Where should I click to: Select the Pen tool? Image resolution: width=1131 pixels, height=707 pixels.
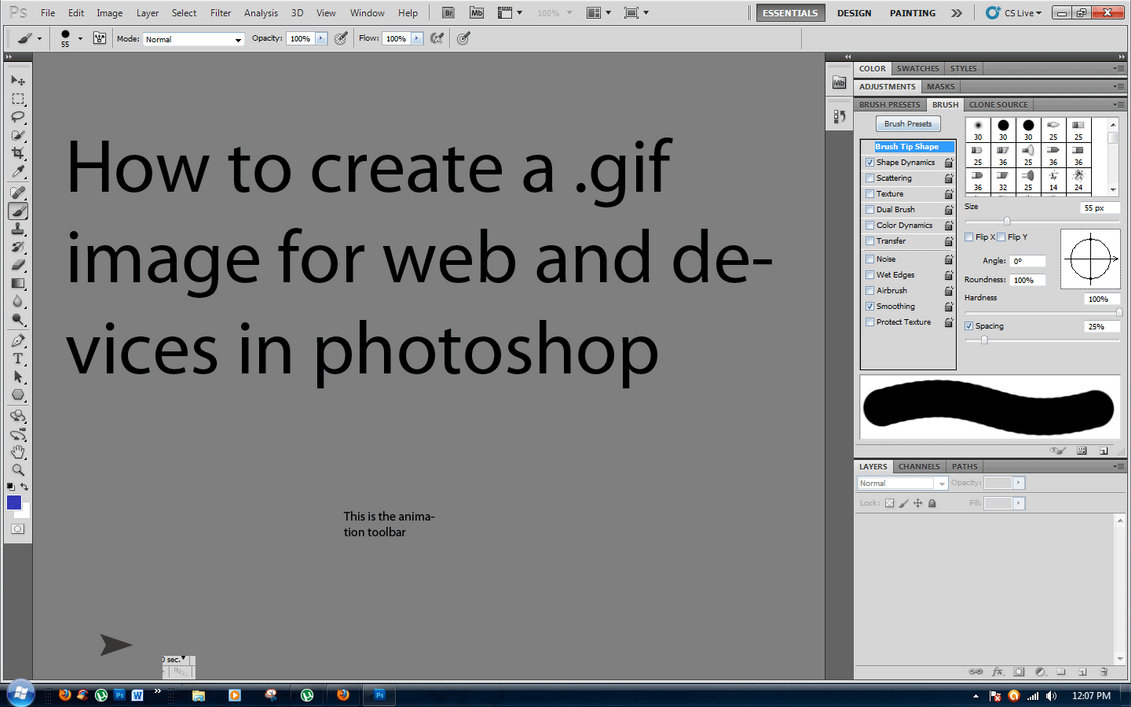click(17, 341)
